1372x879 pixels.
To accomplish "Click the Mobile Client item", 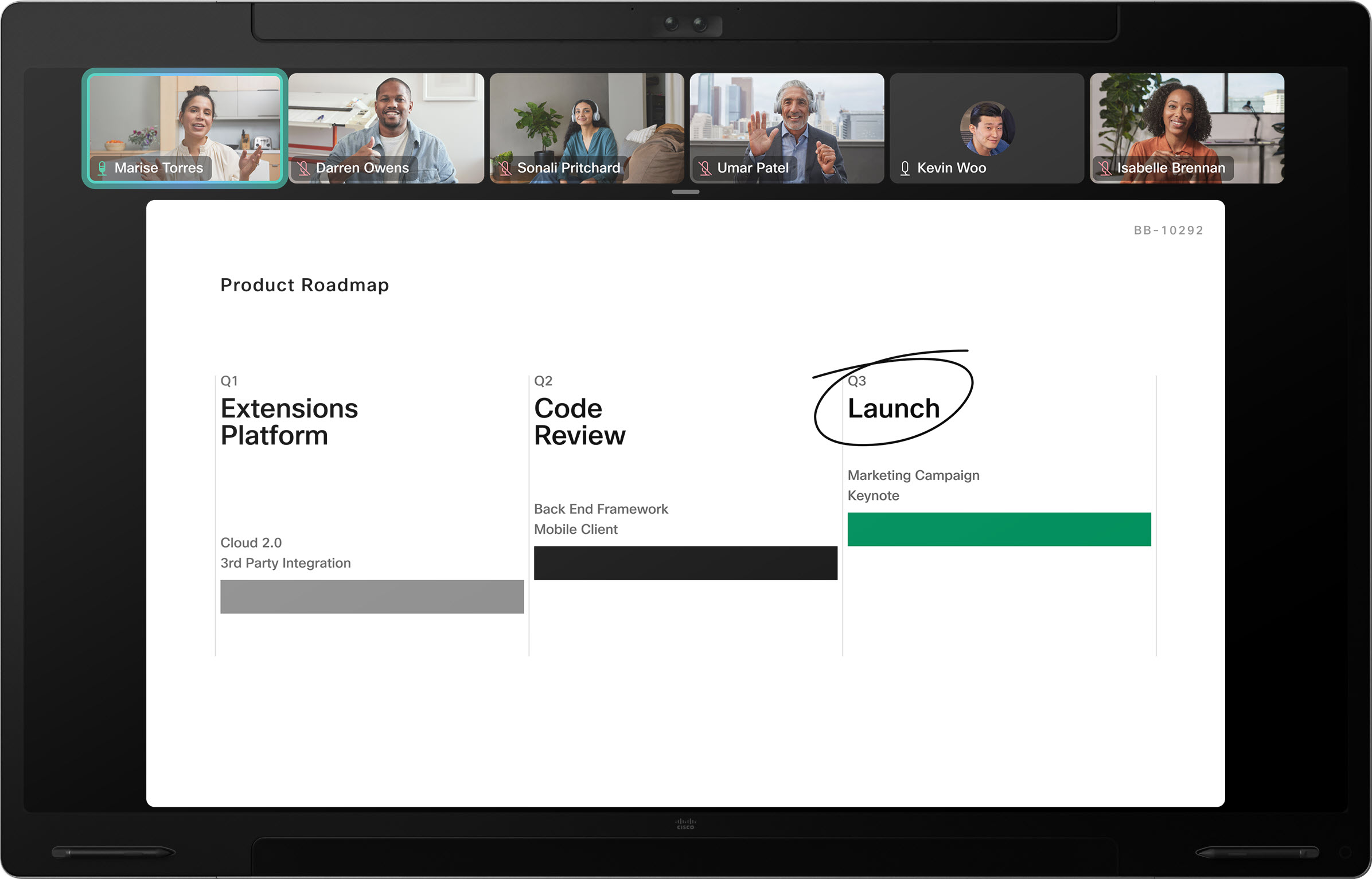I will coord(576,529).
